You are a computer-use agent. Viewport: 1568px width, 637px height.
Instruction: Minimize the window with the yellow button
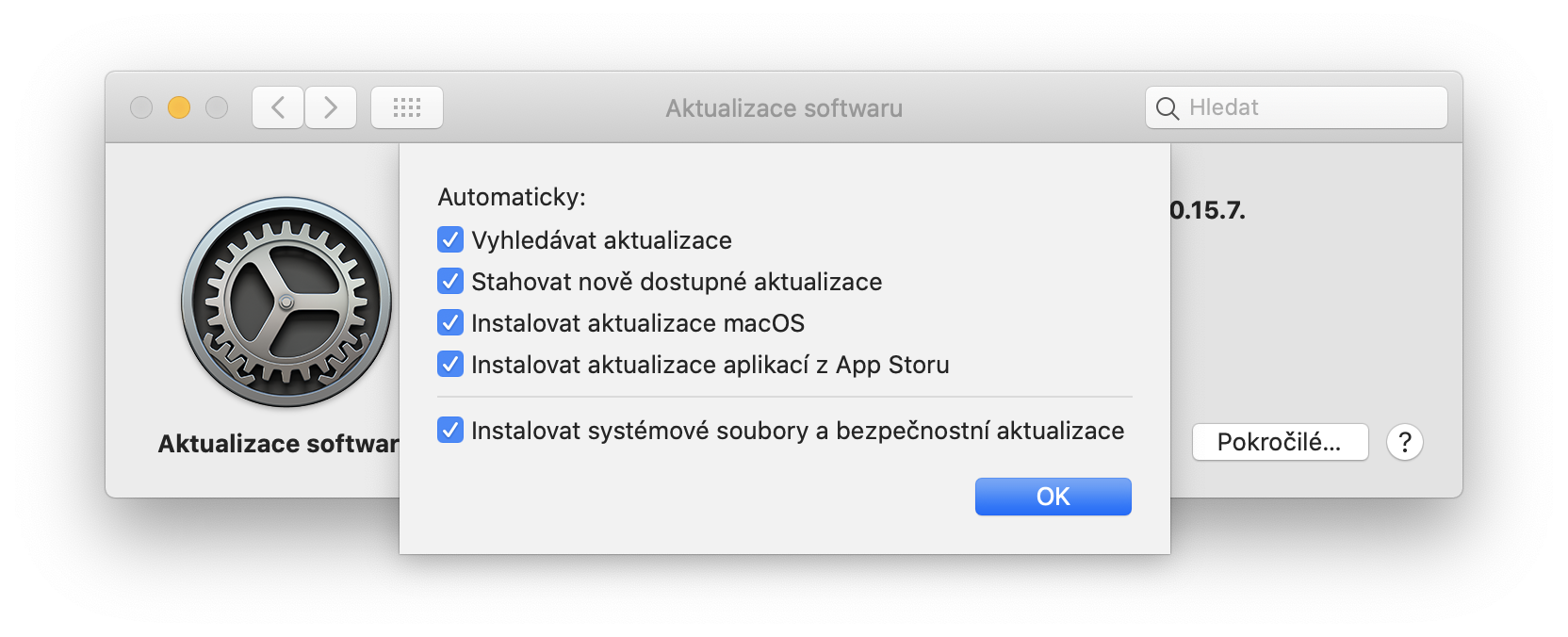[x=179, y=107]
